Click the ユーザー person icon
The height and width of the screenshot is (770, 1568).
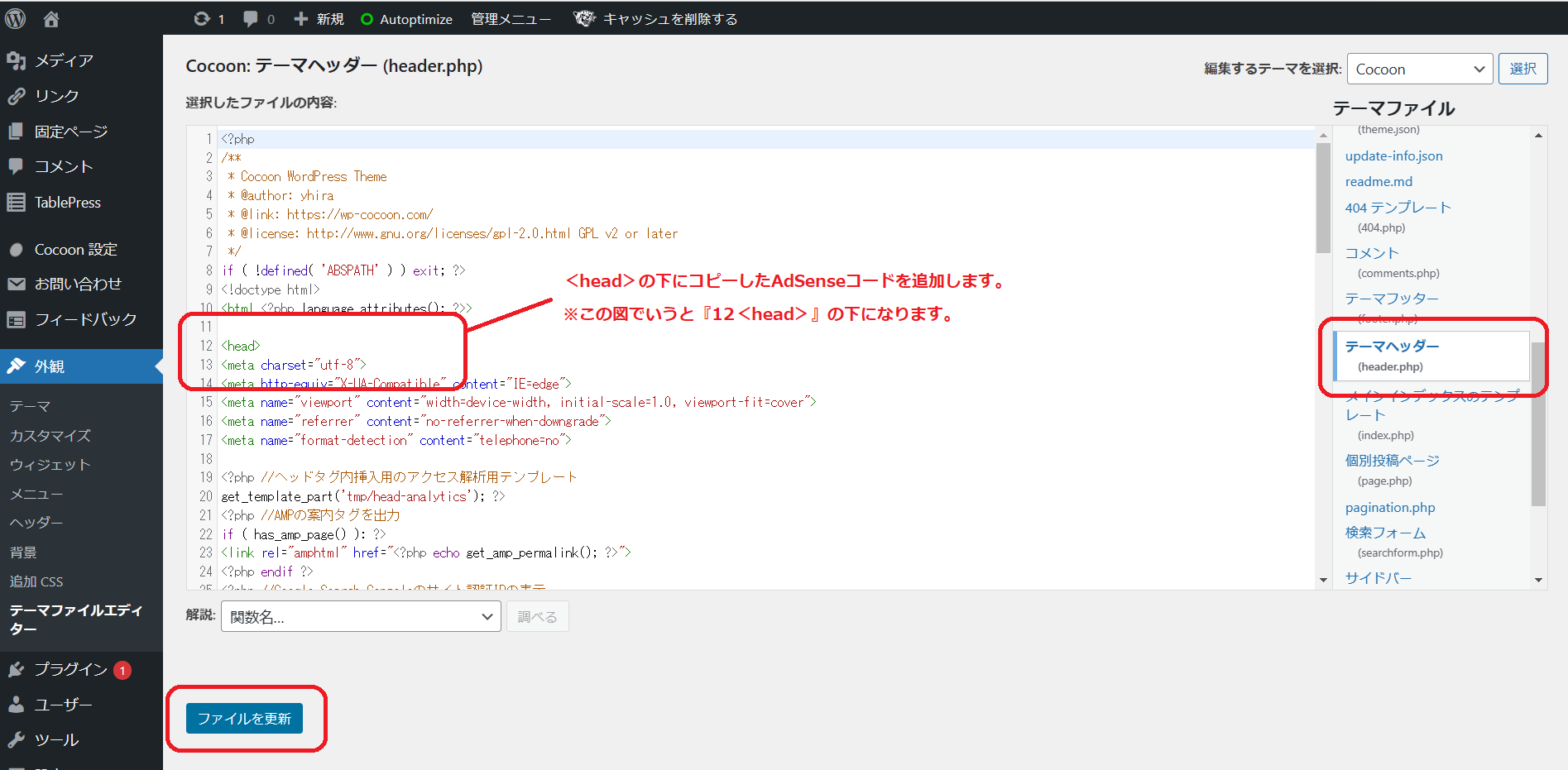click(16, 705)
